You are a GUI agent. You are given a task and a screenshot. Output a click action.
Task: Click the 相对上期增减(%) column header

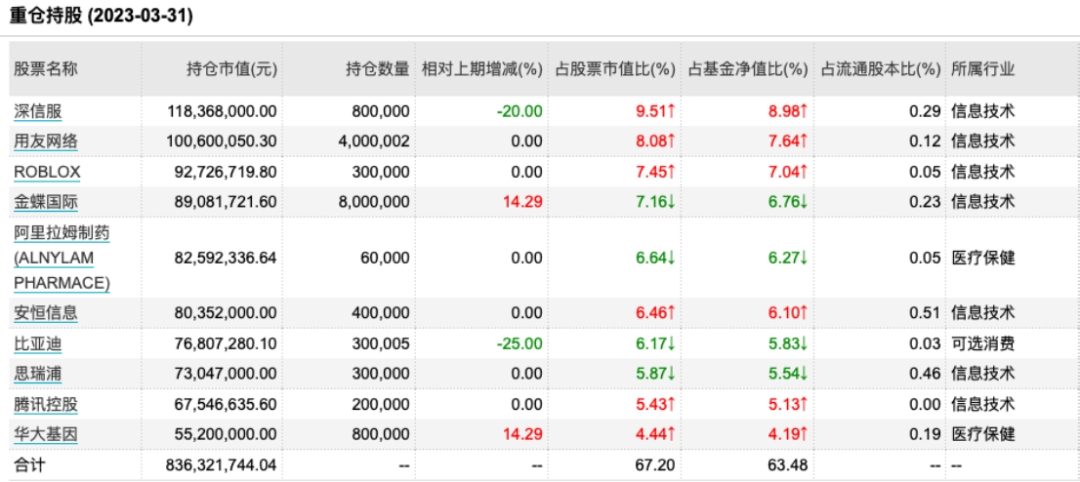[482, 69]
